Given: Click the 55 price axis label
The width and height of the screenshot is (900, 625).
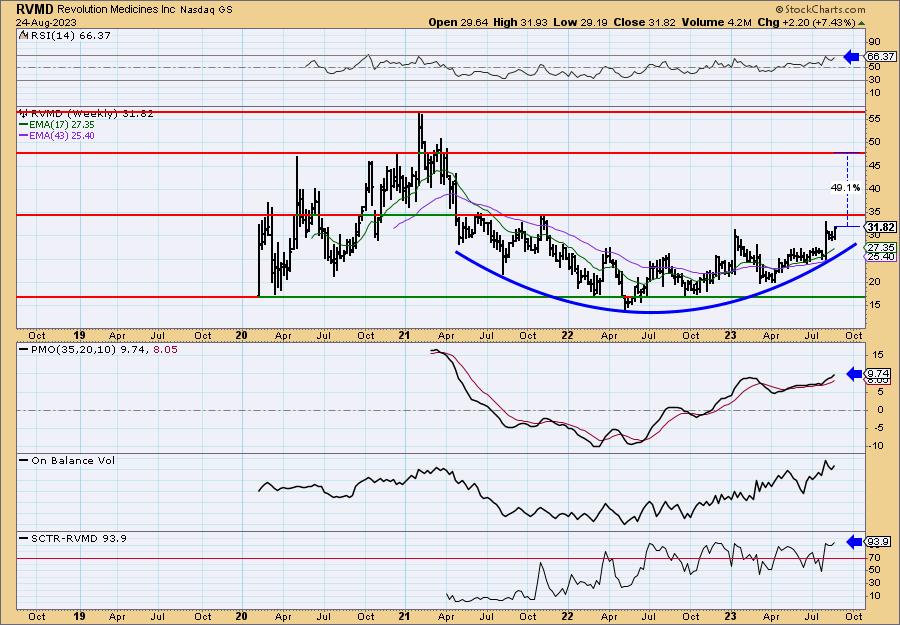Looking at the screenshot, I should [x=875, y=118].
